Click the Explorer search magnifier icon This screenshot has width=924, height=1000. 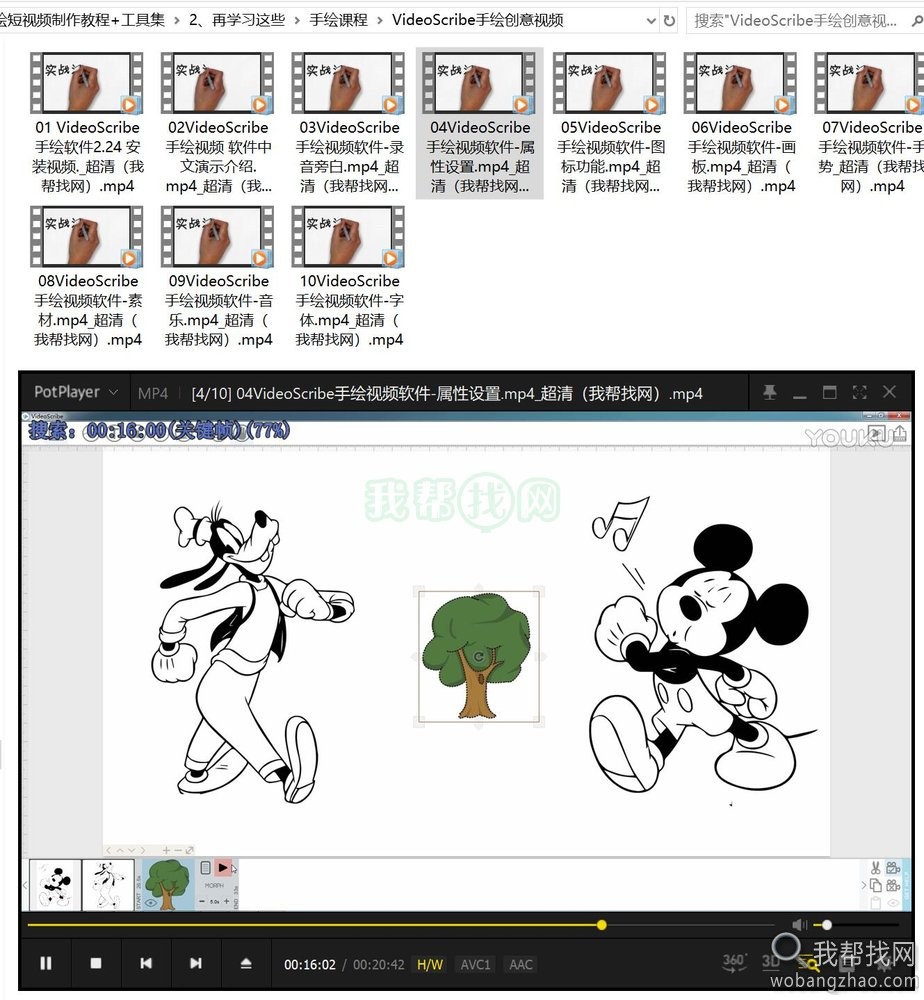click(x=917, y=20)
